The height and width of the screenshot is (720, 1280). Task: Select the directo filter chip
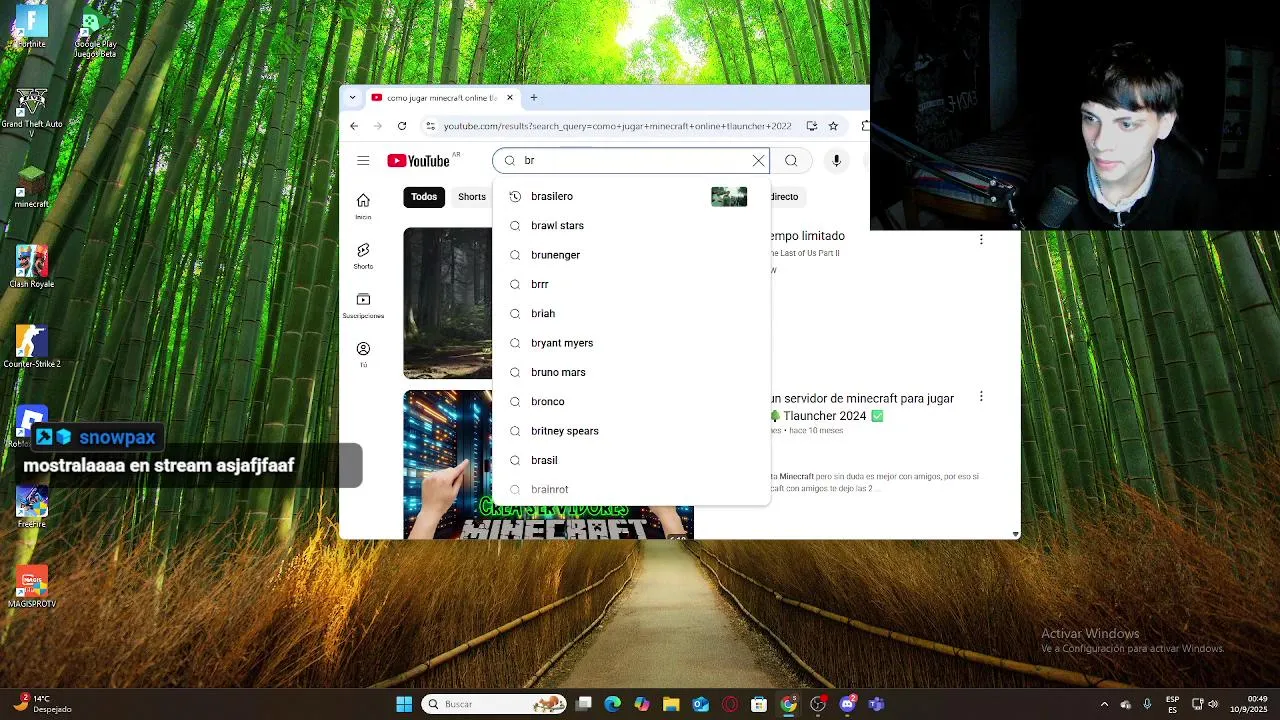click(784, 197)
